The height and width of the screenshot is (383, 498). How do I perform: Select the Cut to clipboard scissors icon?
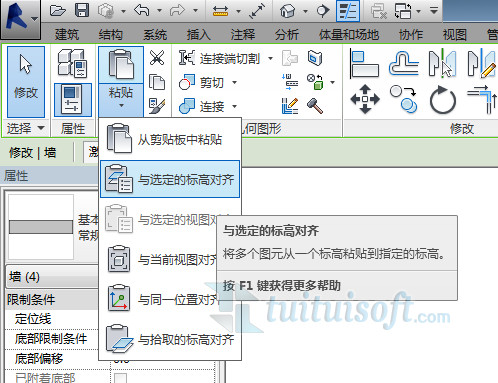(x=157, y=58)
